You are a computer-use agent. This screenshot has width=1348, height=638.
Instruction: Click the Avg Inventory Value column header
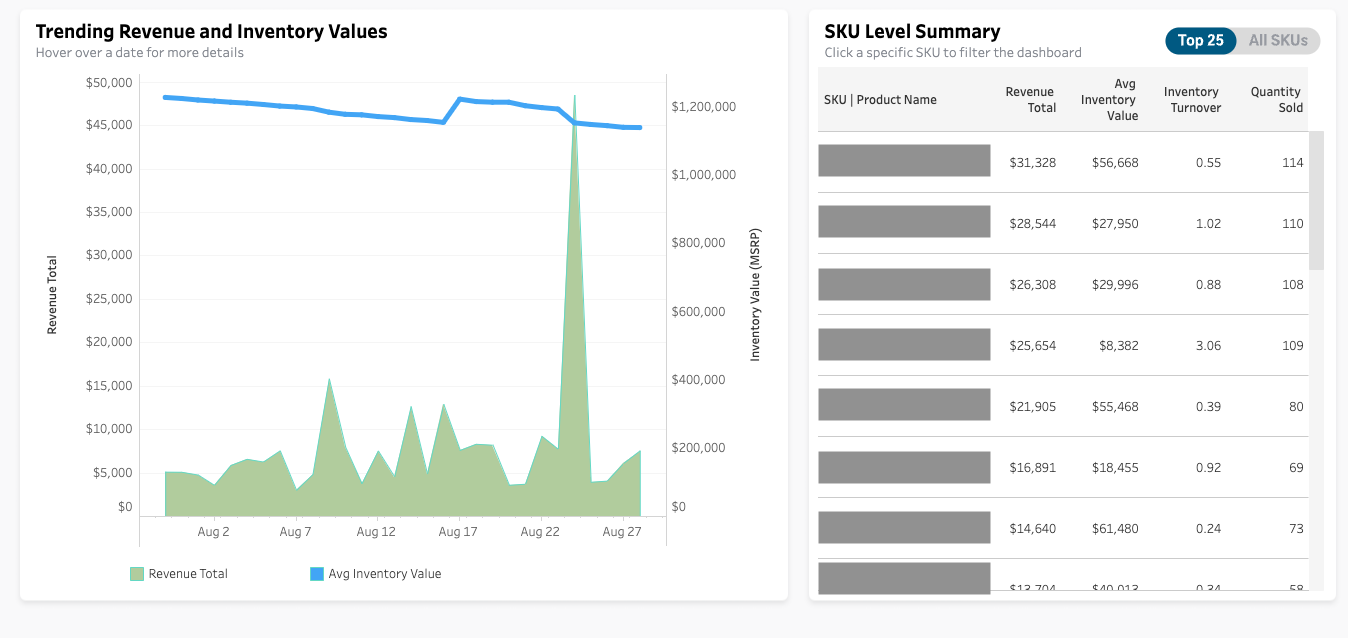[x=1110, y=100]
